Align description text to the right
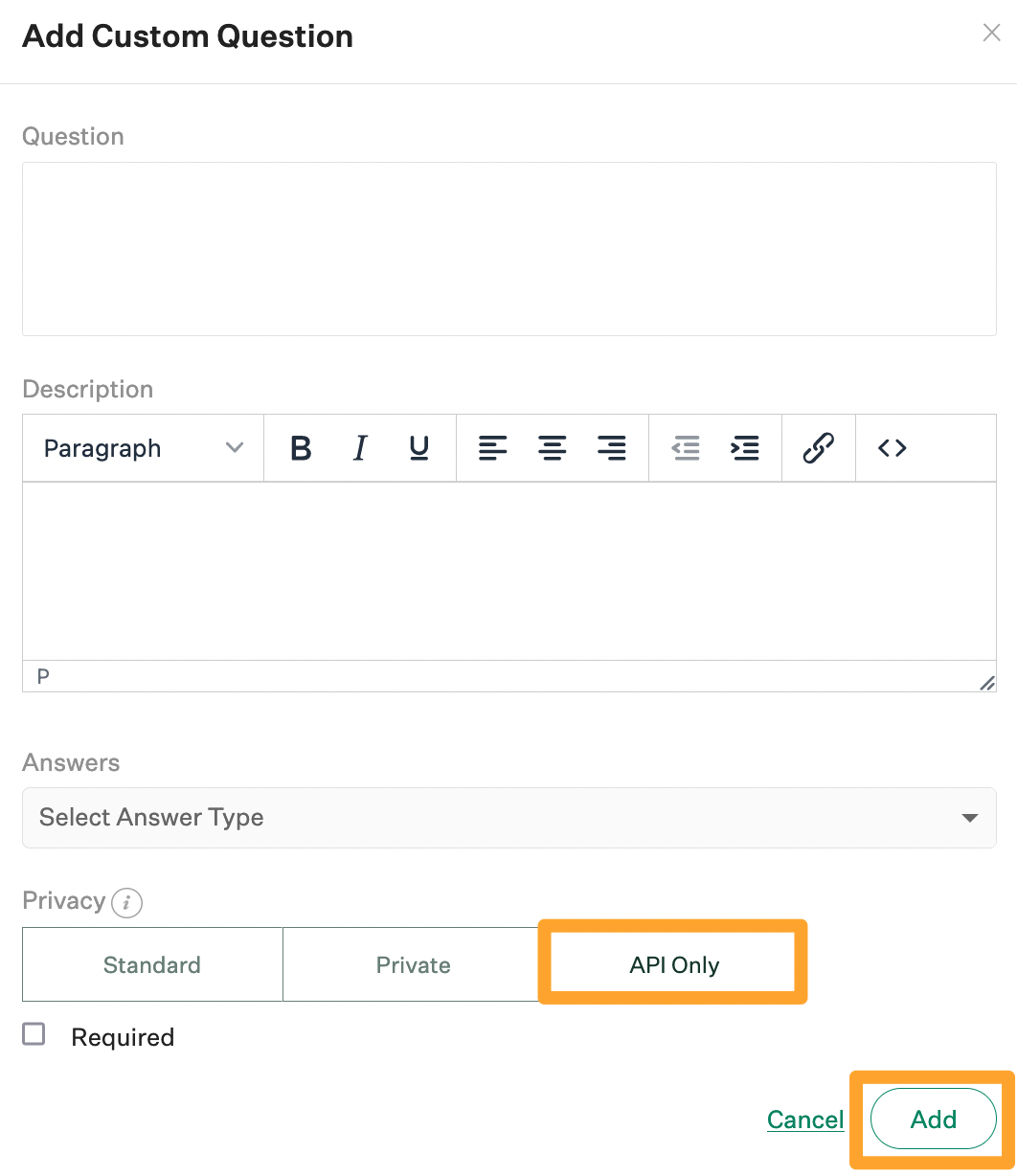The height and width of the screenshot is (1176, 1017). pyautogui.click(x=611, y=448)
